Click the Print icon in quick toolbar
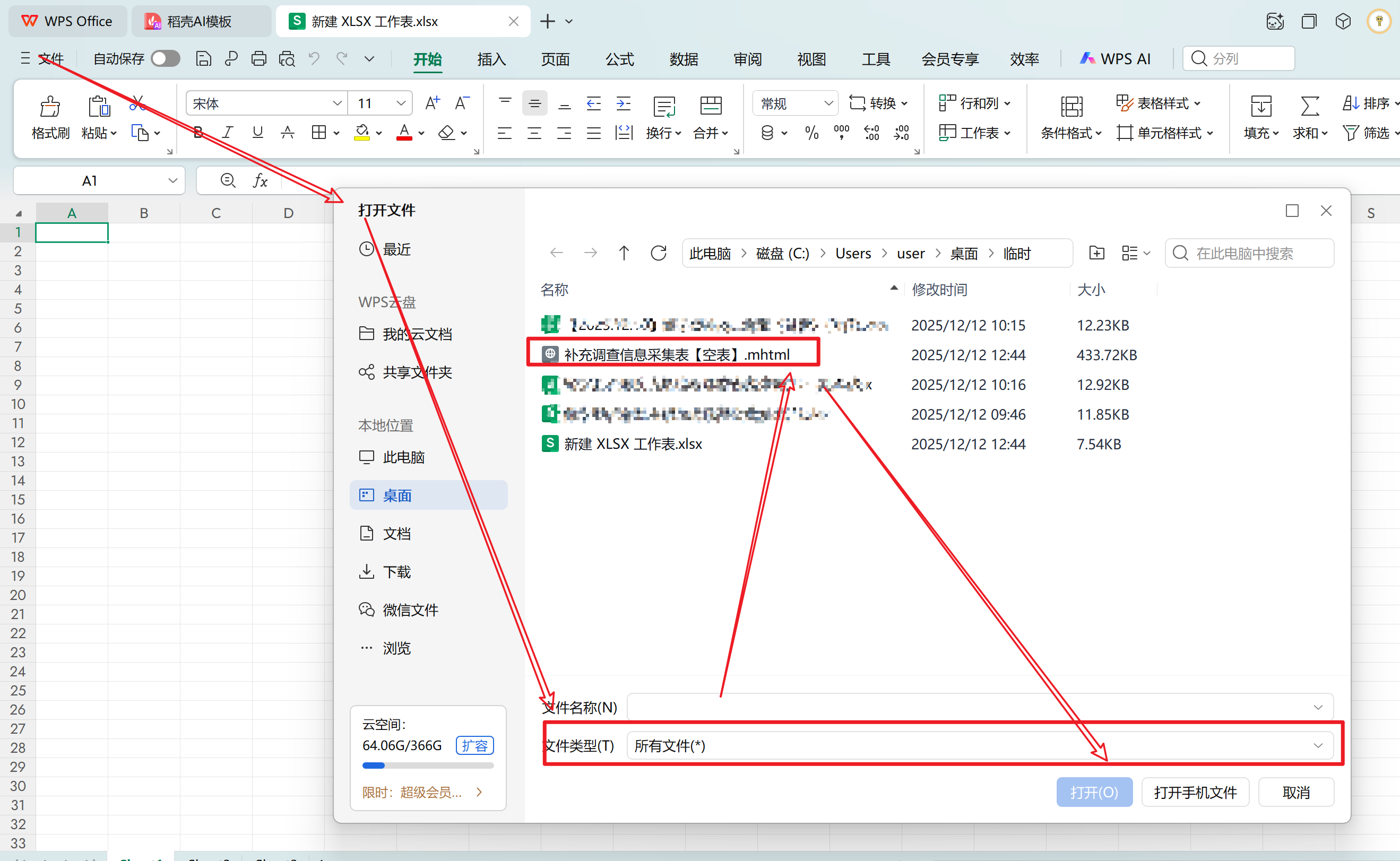This screenshot has width=1400, height=861. [258, 59]
